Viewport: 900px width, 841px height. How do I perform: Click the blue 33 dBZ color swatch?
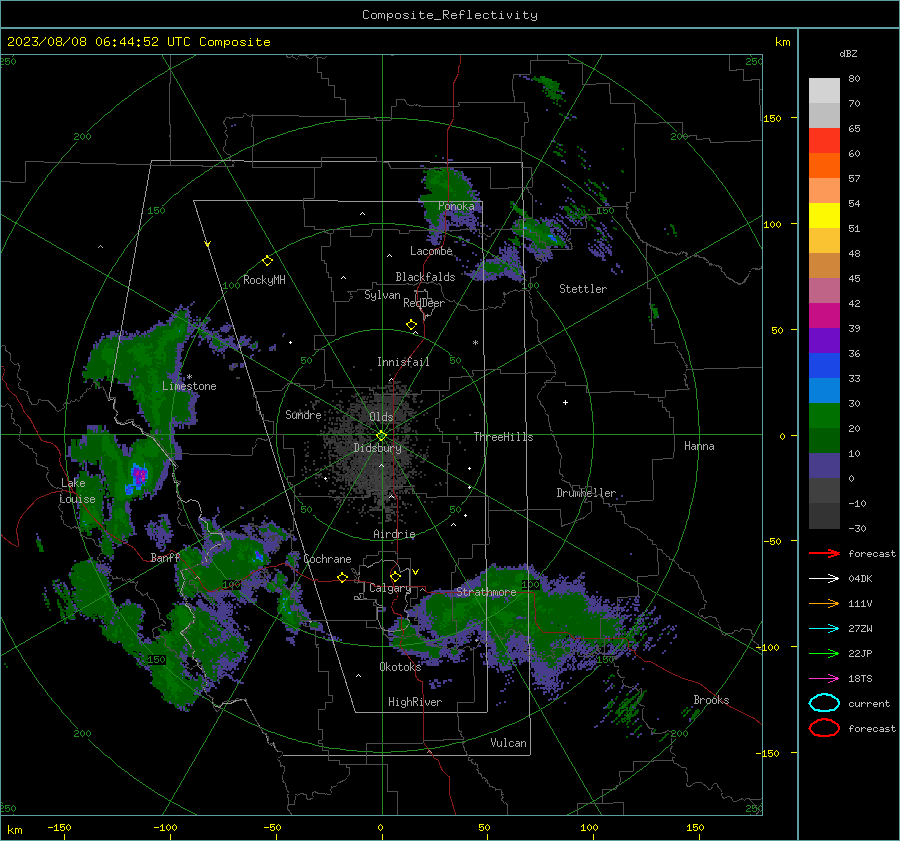(824, 366)
